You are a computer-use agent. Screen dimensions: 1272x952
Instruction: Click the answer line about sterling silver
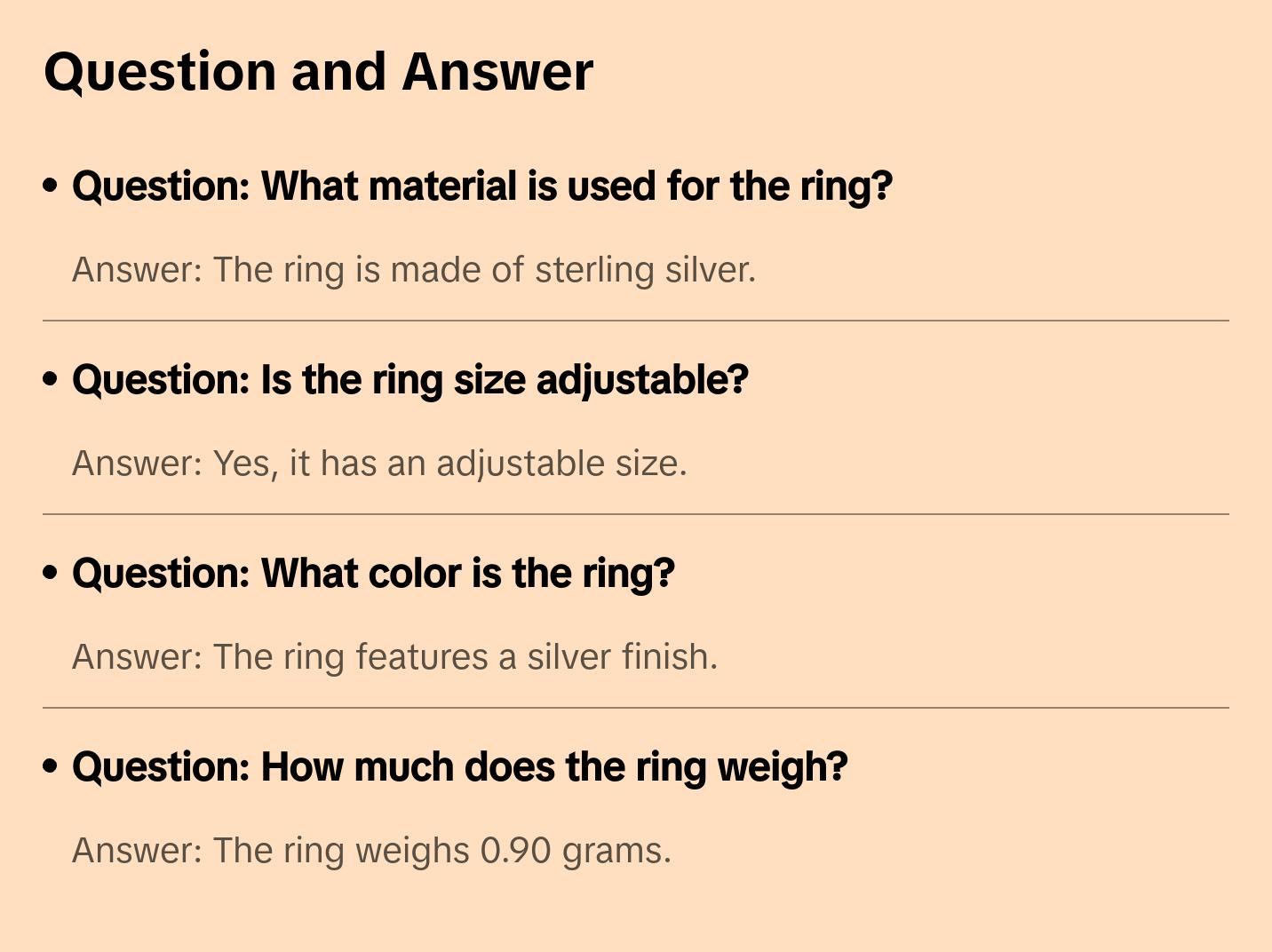click(x=413, y=270)
